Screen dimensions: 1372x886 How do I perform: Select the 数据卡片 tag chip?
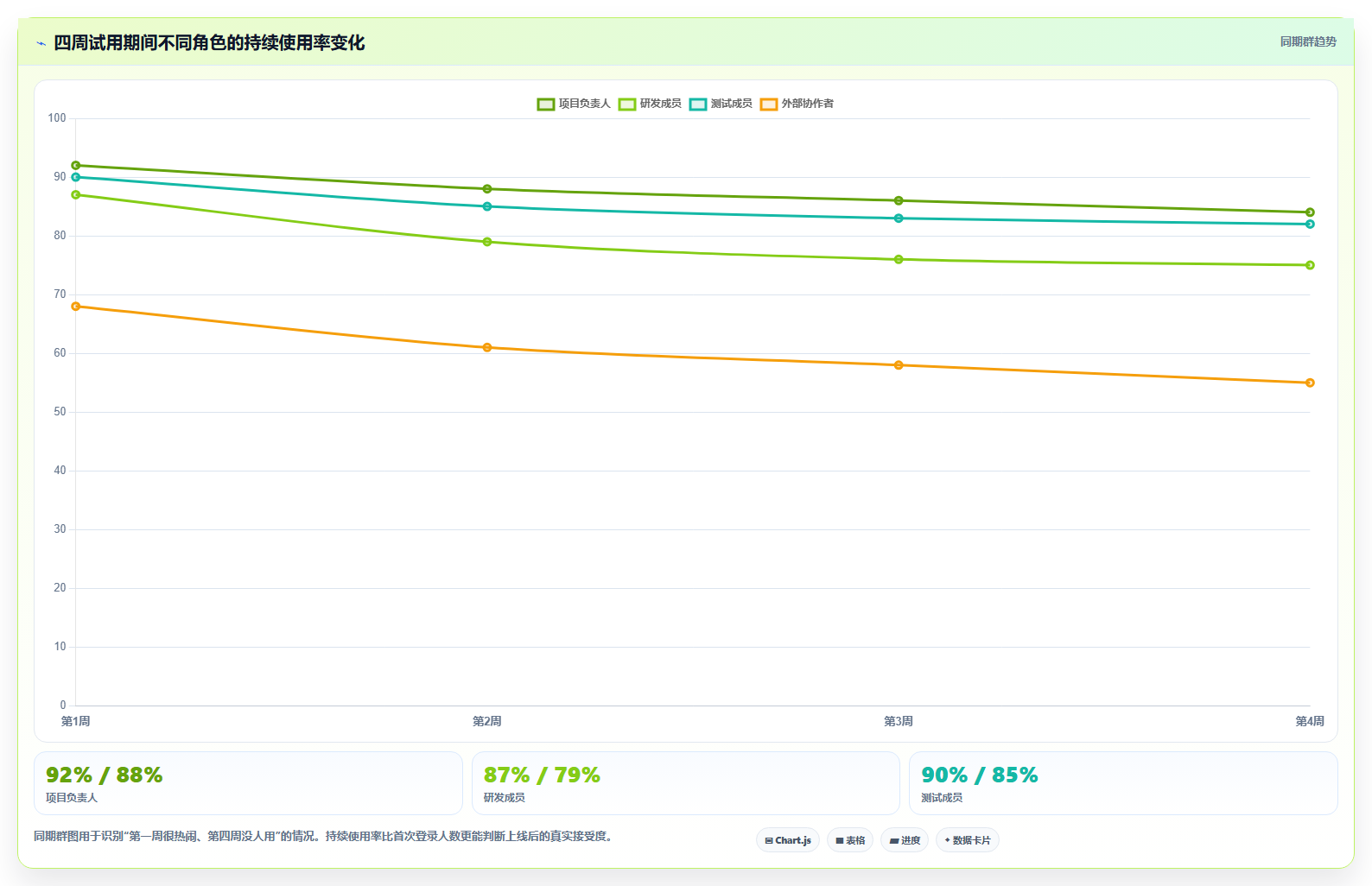[968, 840]
